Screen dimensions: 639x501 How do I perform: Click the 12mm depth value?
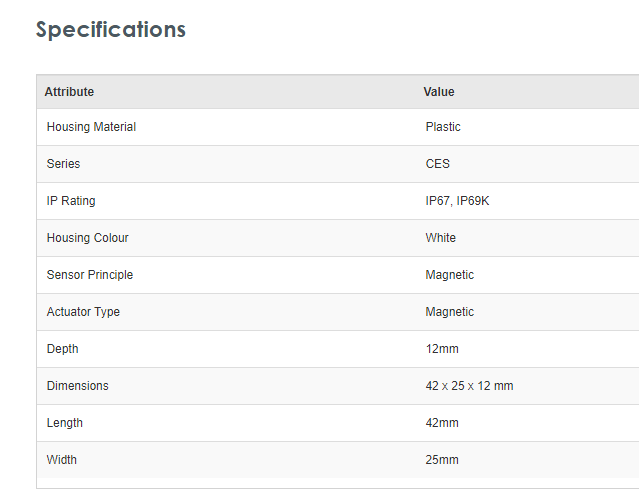[442, 349]
